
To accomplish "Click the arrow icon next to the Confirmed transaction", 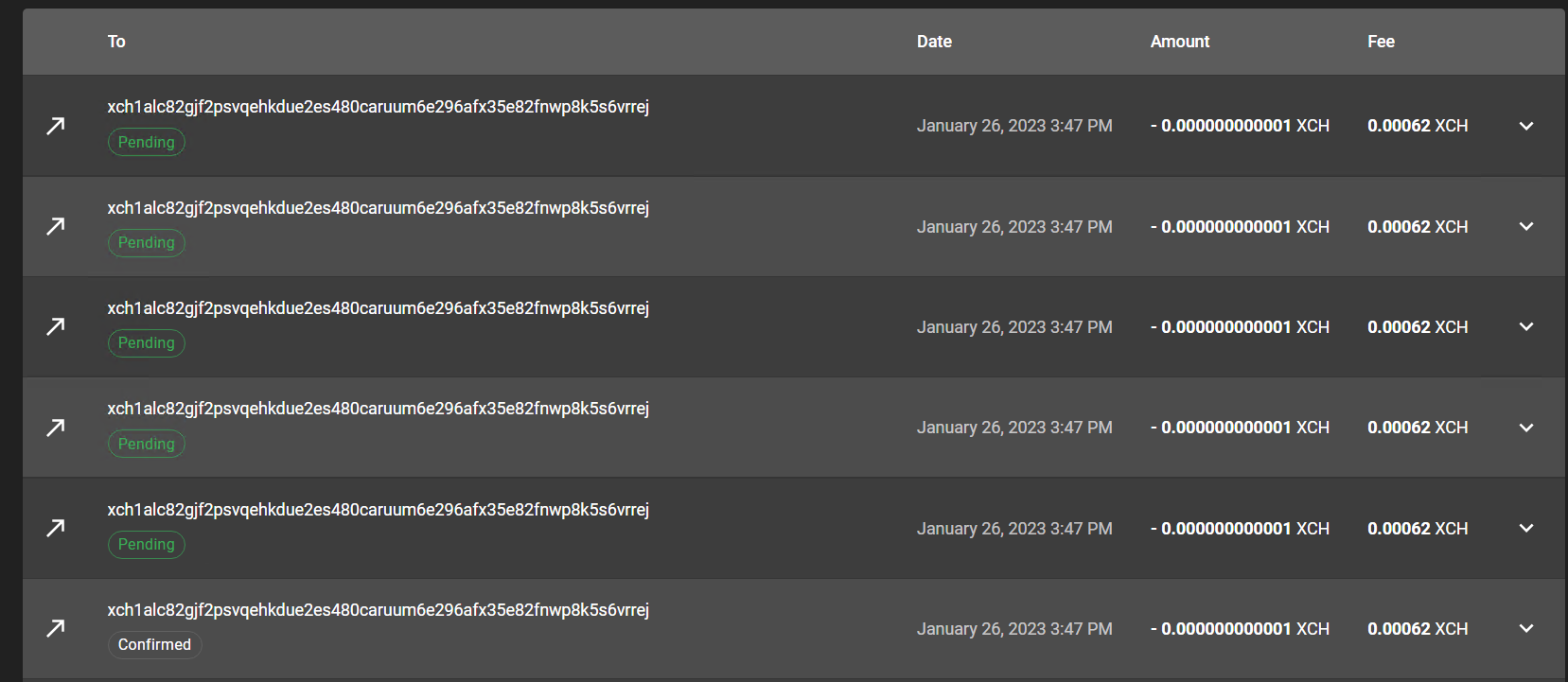I will tap(56, 627).
